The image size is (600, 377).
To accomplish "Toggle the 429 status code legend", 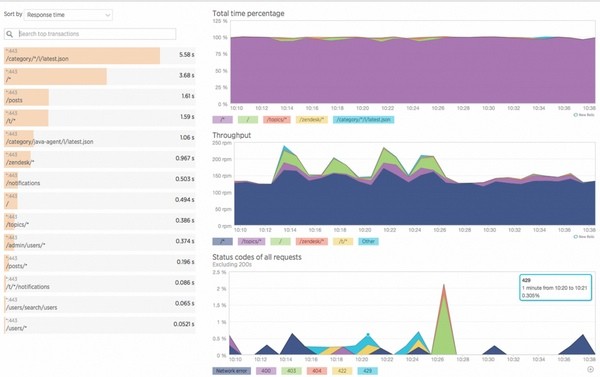I will point(367,371).
